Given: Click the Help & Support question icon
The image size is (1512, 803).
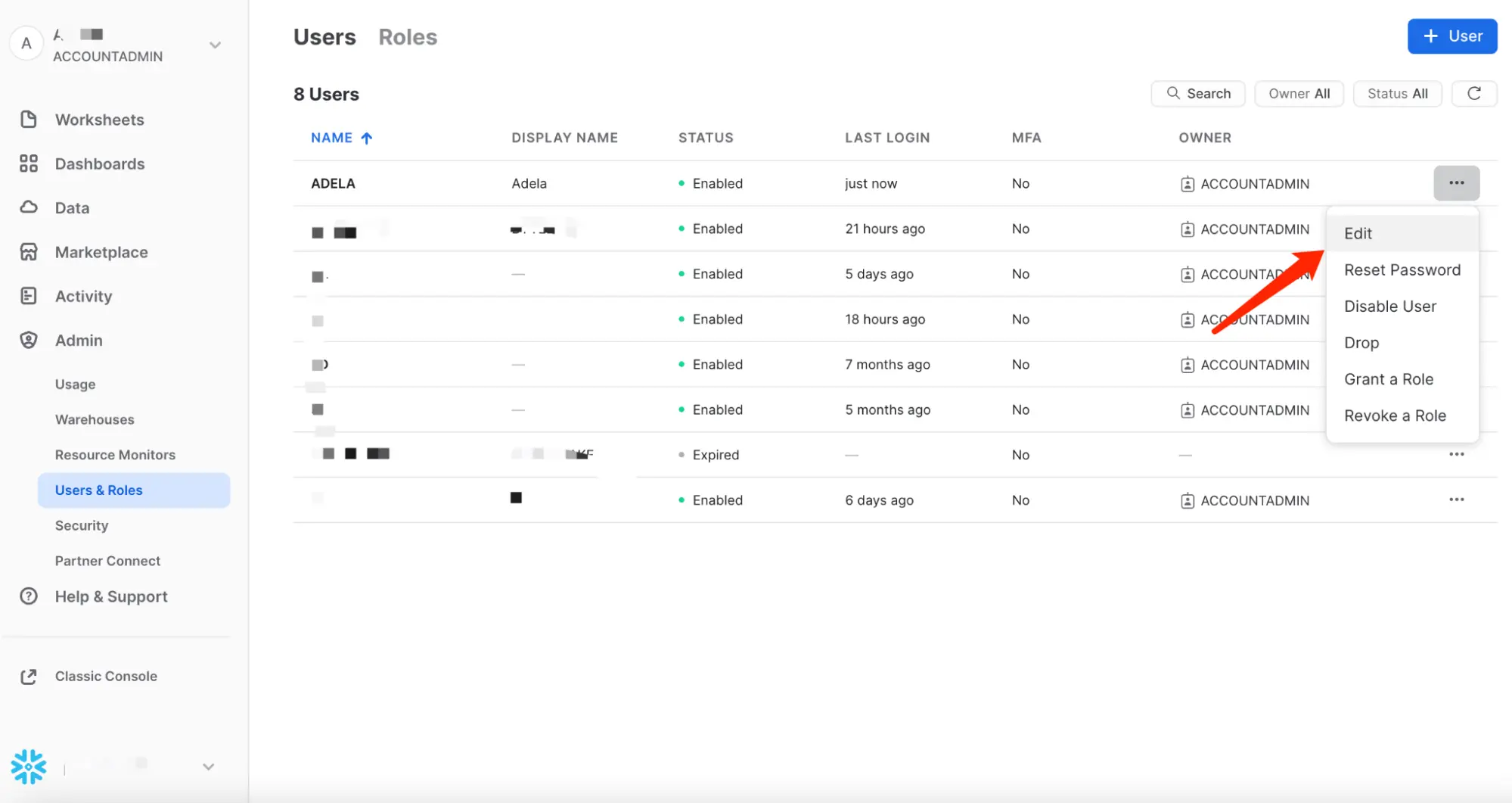Looking at the screenshot, I should click(x=29, y=596).
